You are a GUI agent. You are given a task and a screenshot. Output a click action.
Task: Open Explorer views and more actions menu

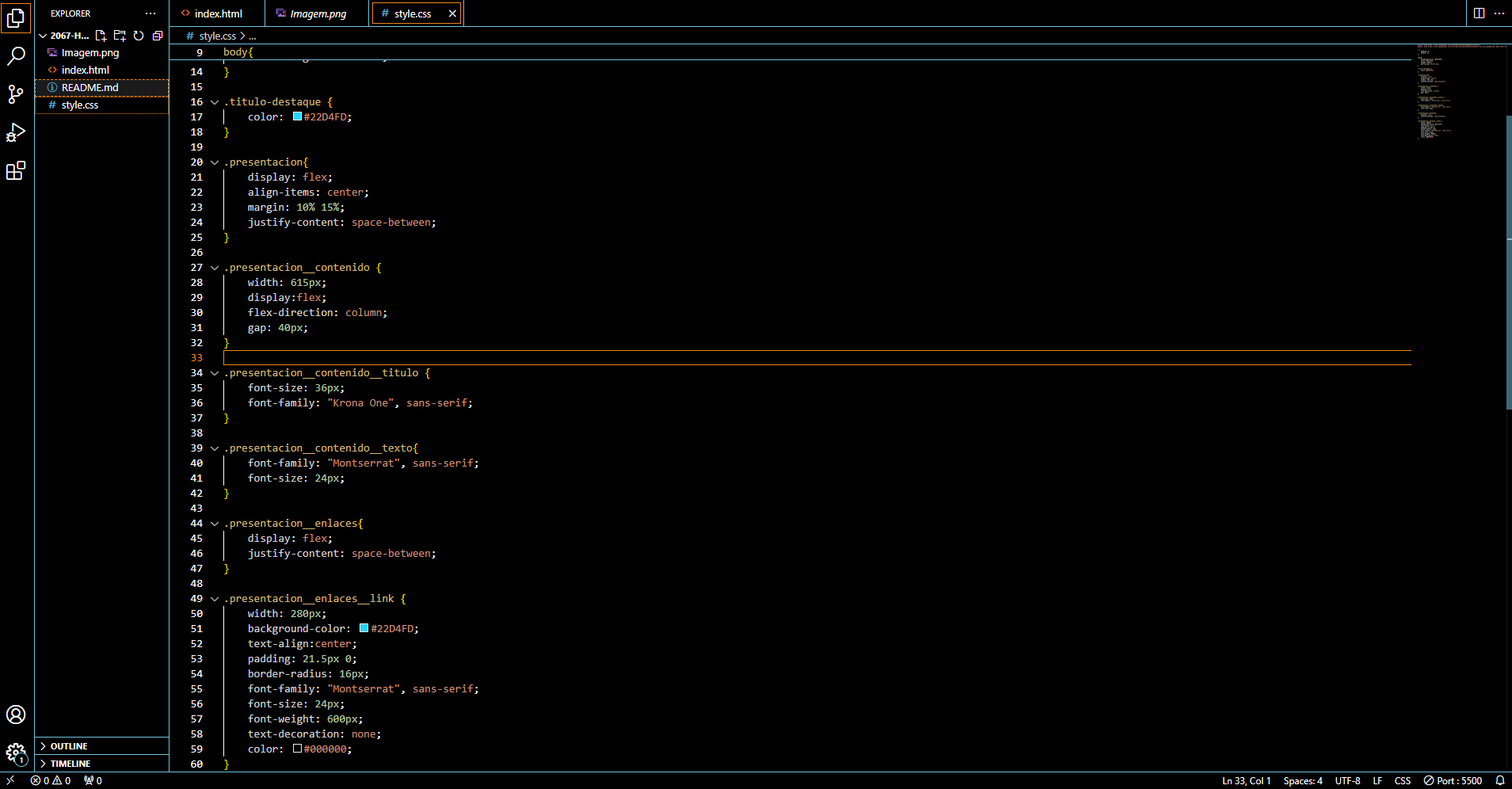[150, 13]
